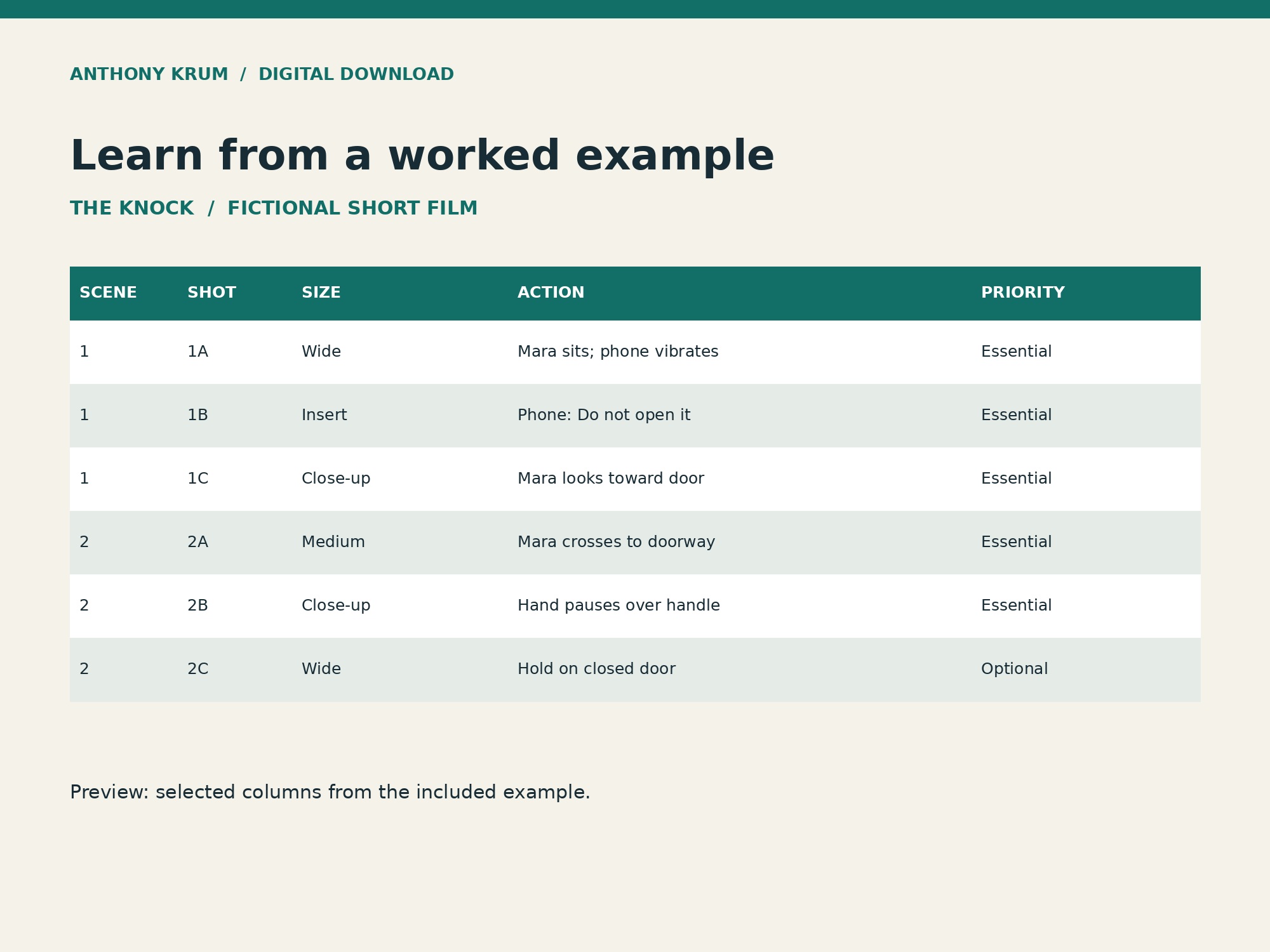Click 'Mara looks toward door' action
This screenshot has height=952, width=1270.
pos(611,479)
